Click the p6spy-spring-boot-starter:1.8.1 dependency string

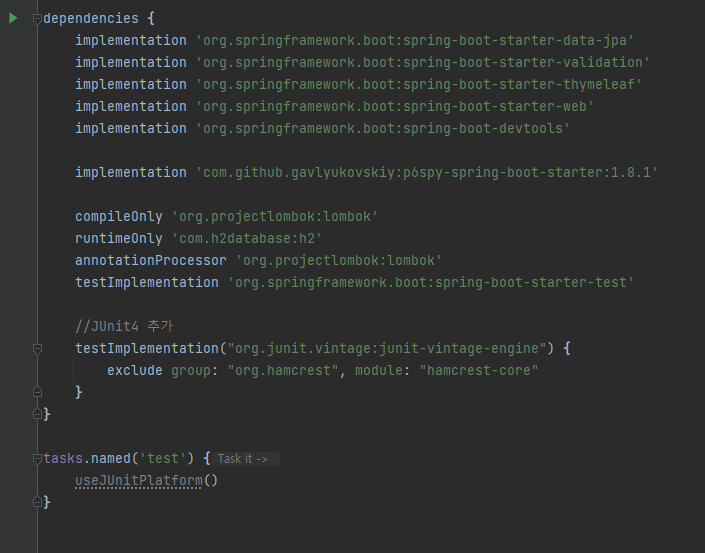(426, 172)
